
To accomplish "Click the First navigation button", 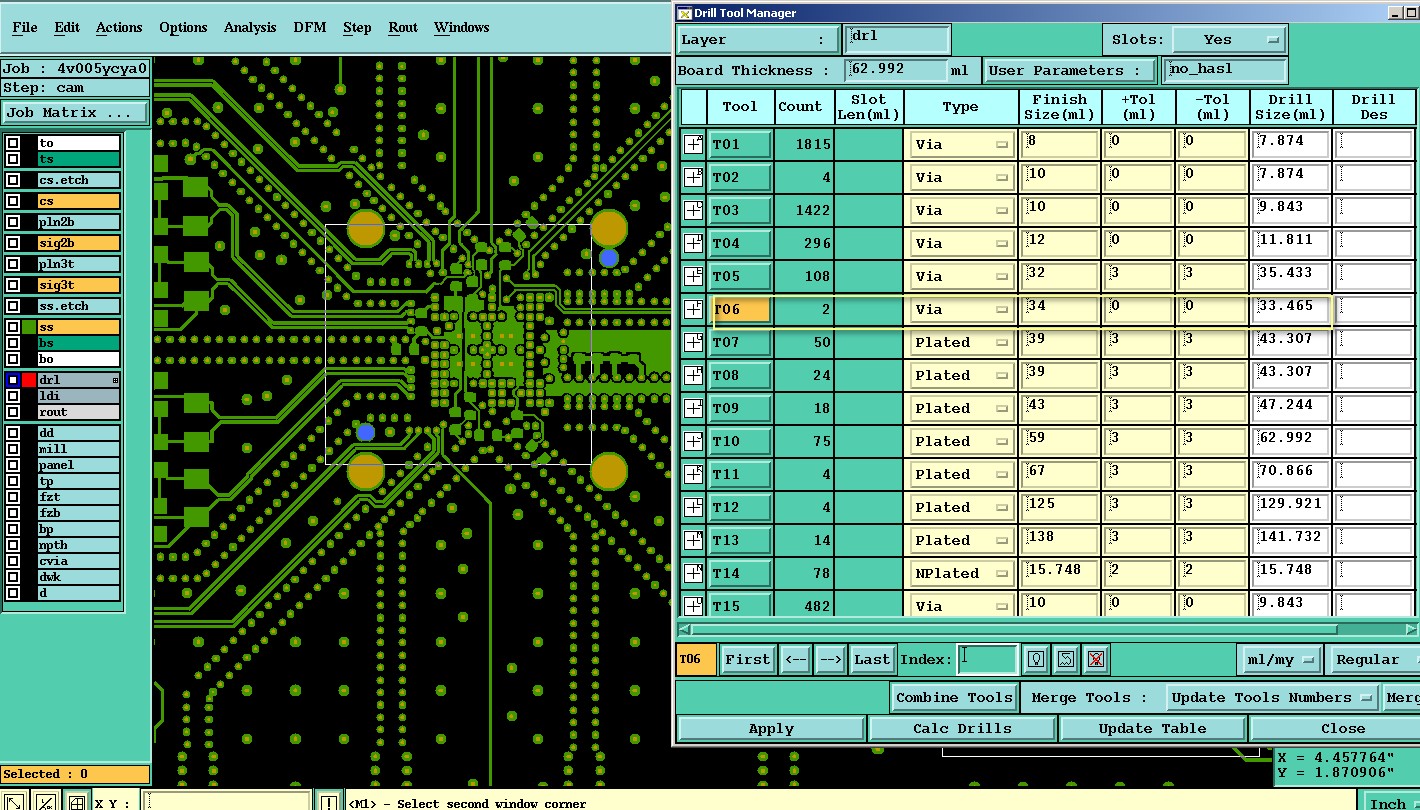I will coord(748,659).
